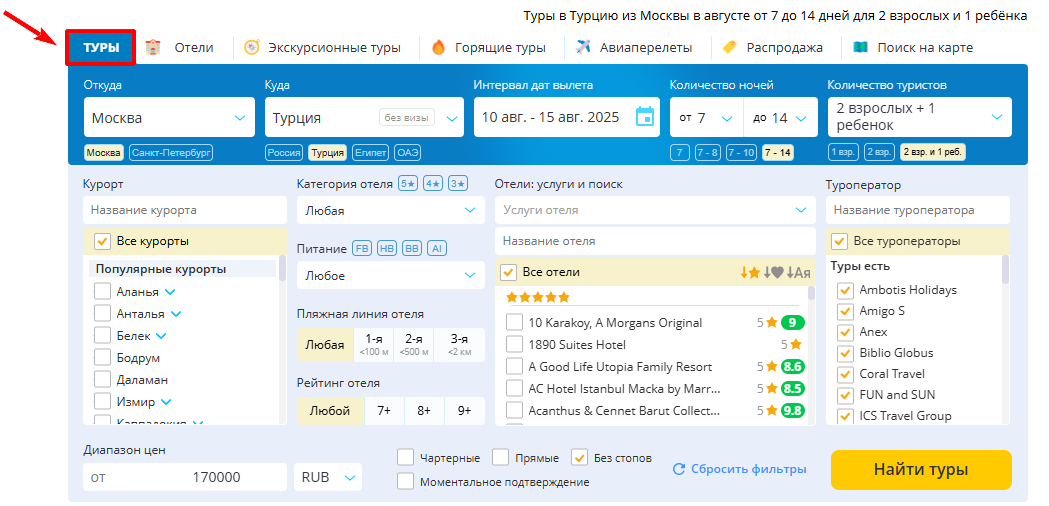Open the Отели tab
1049x506 pixels.
[194, 48]
